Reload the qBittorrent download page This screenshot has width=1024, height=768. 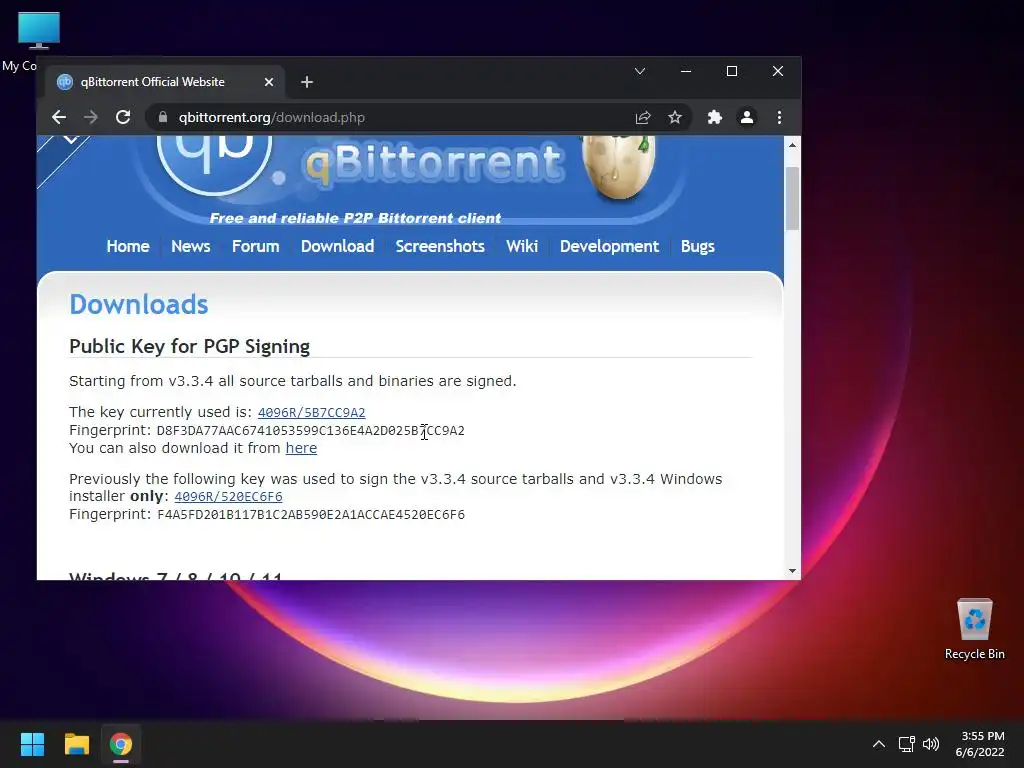tap(123, 118)
